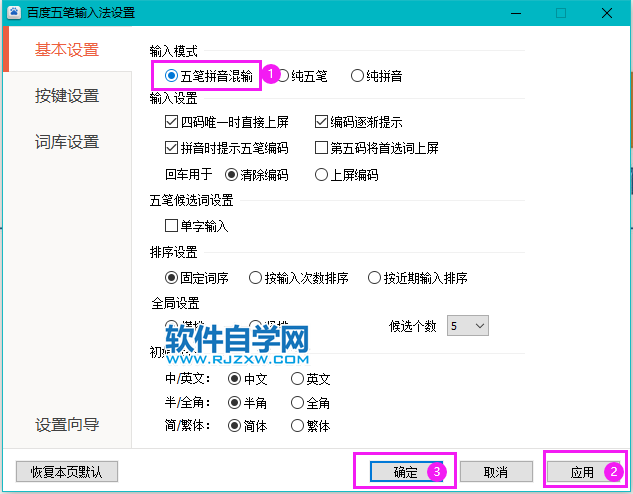Uncheck 拼音时提示五笔编码 option
Screen dimensions: 633x494
(172, 148)
